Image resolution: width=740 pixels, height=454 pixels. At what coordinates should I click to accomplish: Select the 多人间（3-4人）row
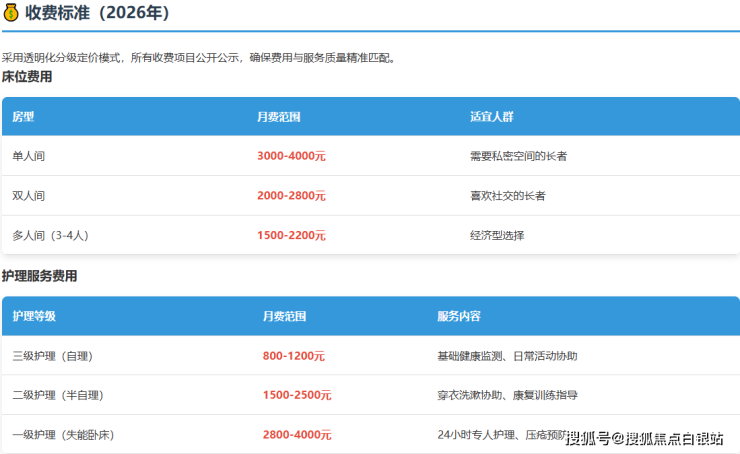51,236
